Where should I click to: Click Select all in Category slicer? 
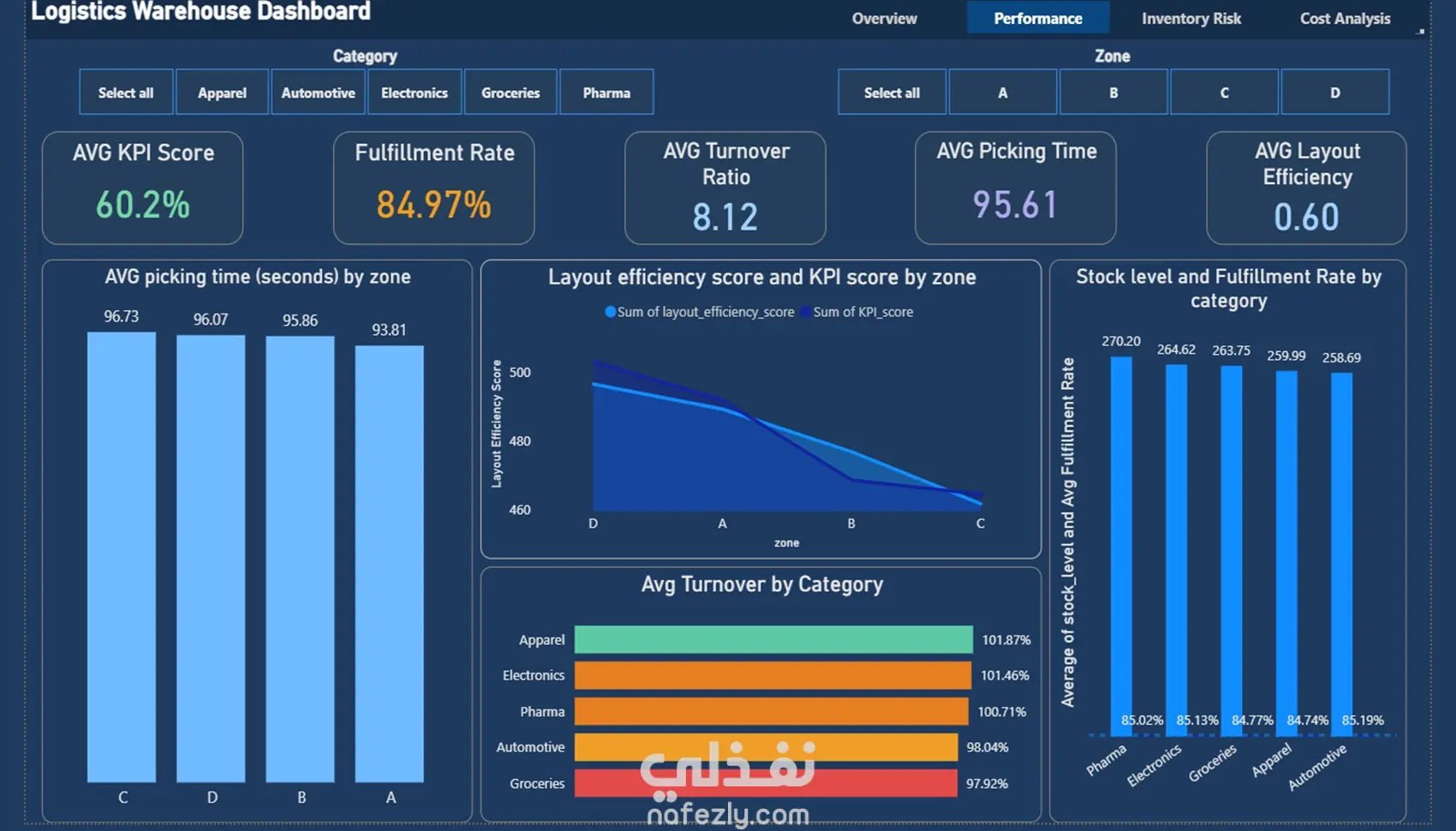126,92
